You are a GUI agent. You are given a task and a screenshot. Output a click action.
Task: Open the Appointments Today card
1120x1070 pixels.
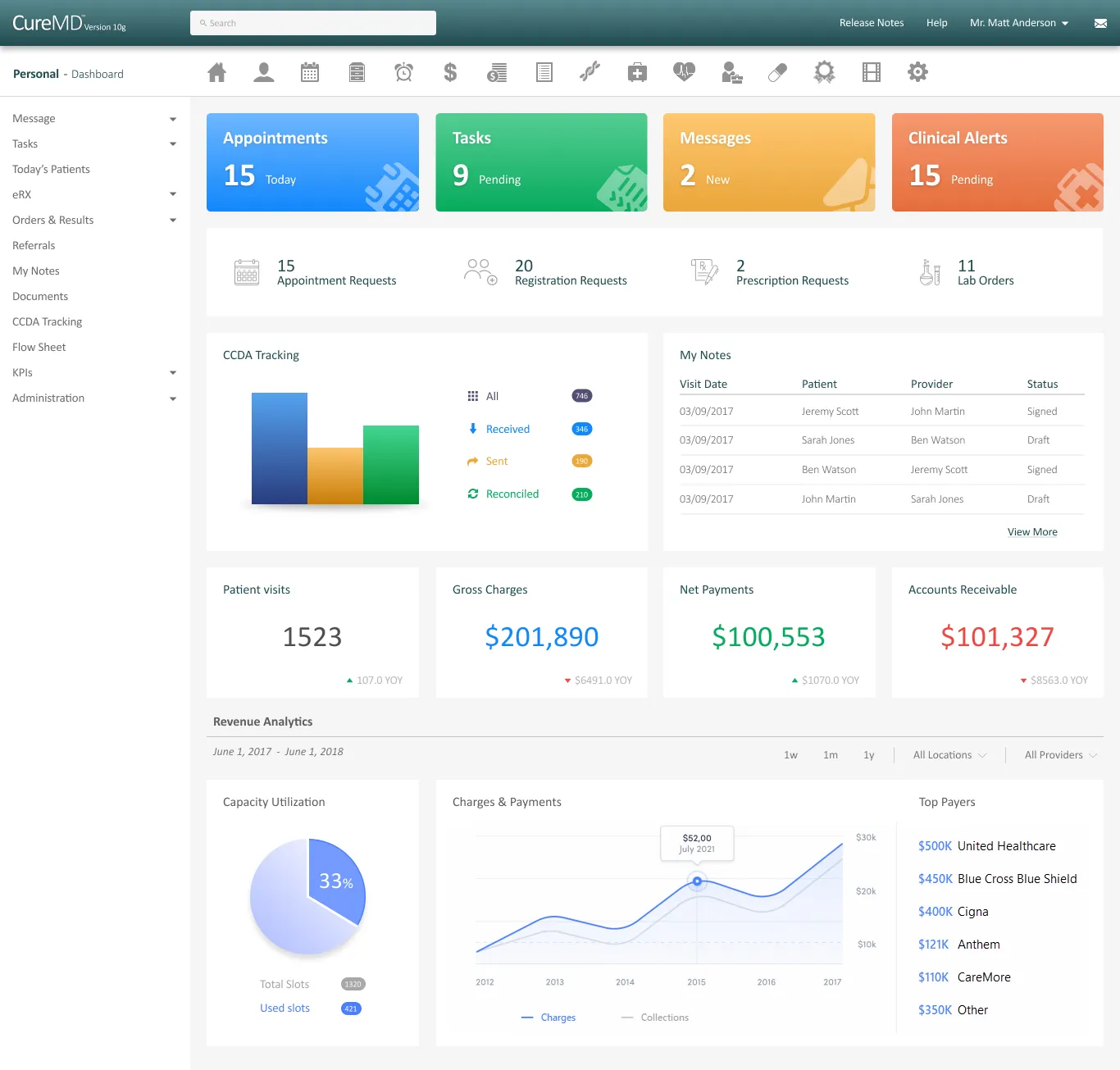312,162
